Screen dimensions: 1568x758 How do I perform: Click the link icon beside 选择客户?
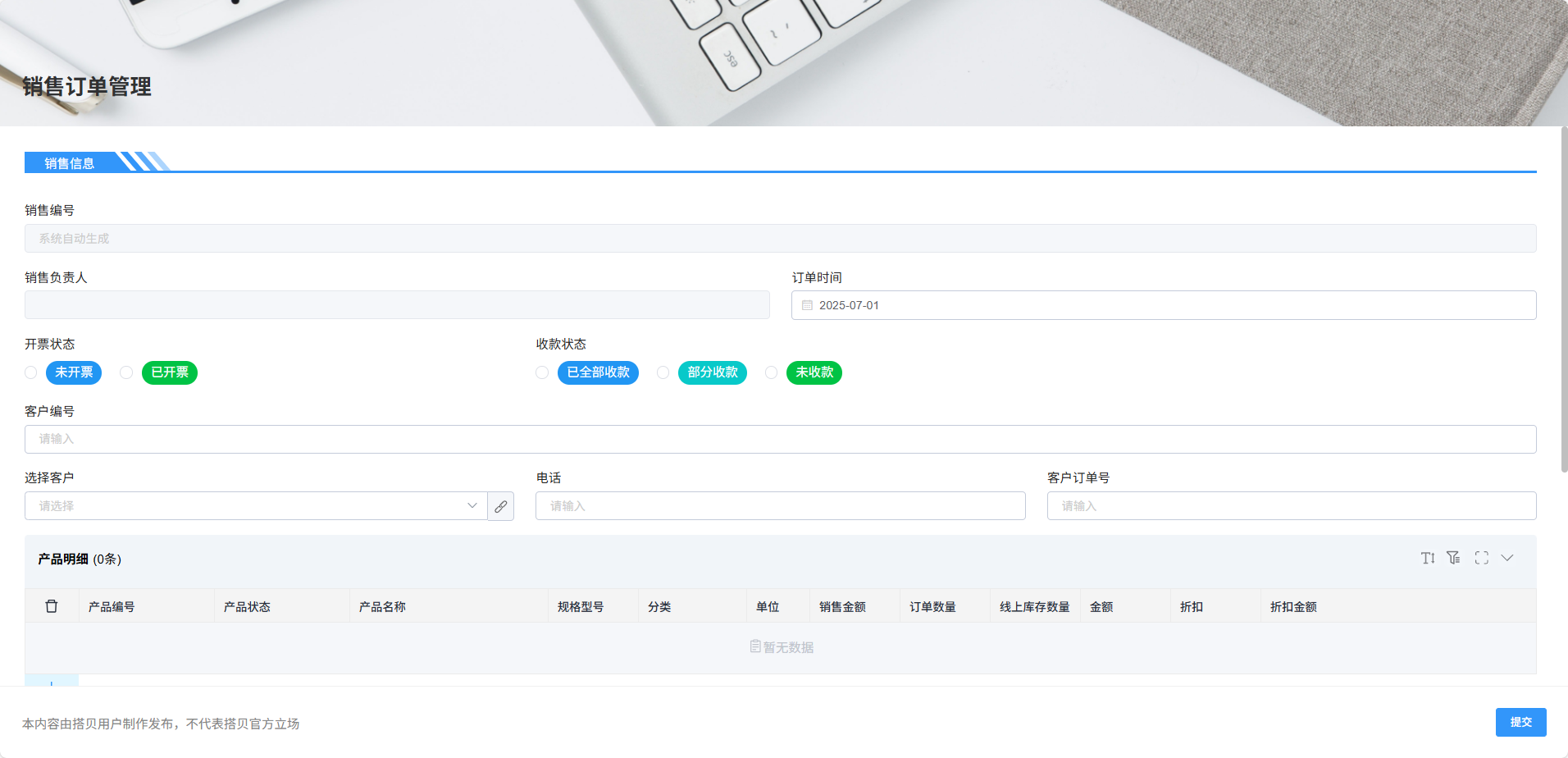coord(501,506)
